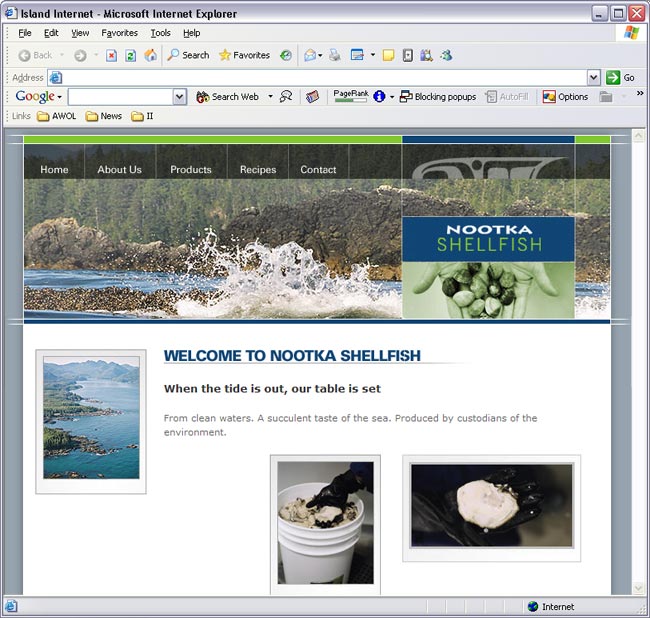
Task: Open the Contact page link
Action: 318,170
